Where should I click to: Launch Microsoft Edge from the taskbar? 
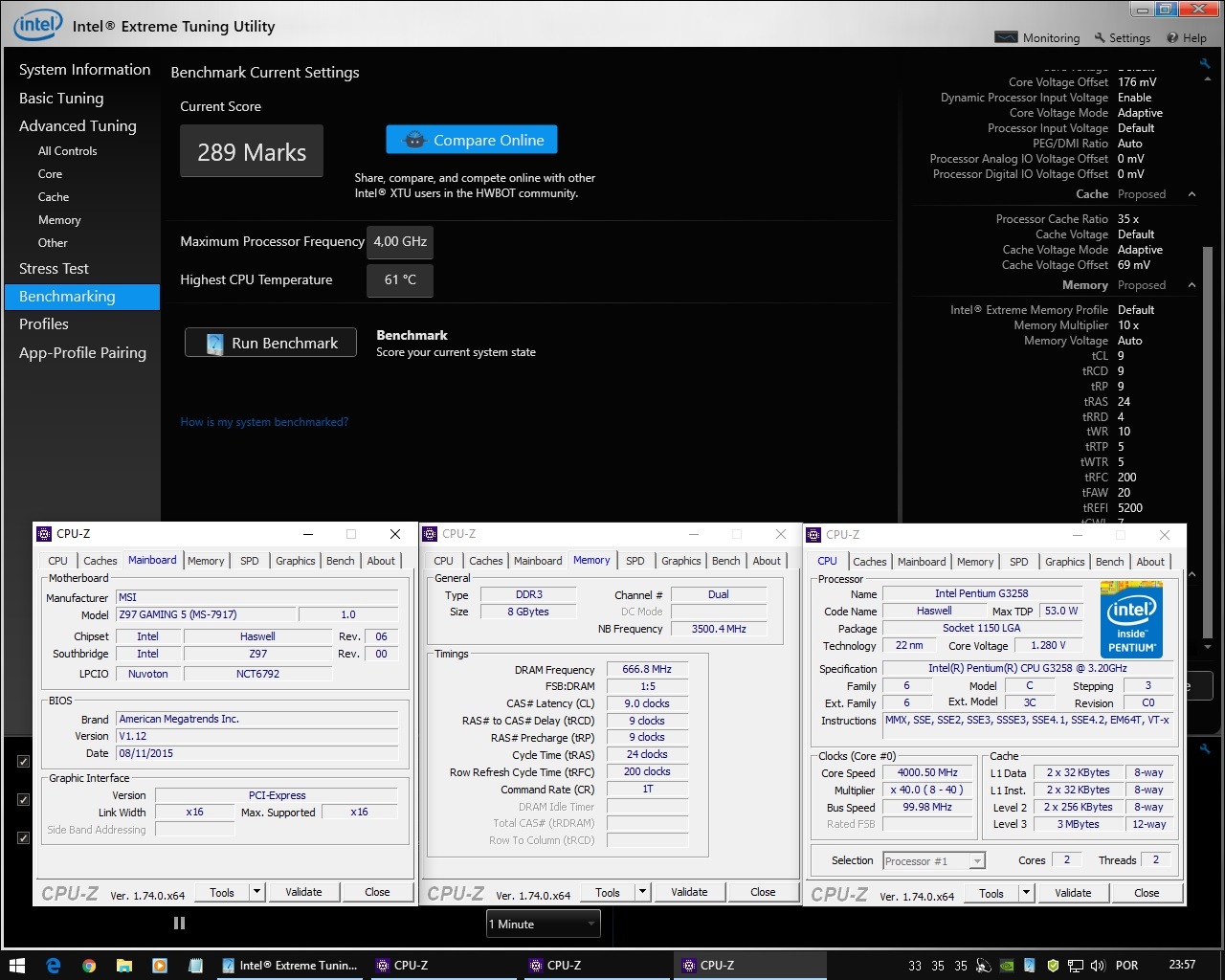click(x=53, y=966)
